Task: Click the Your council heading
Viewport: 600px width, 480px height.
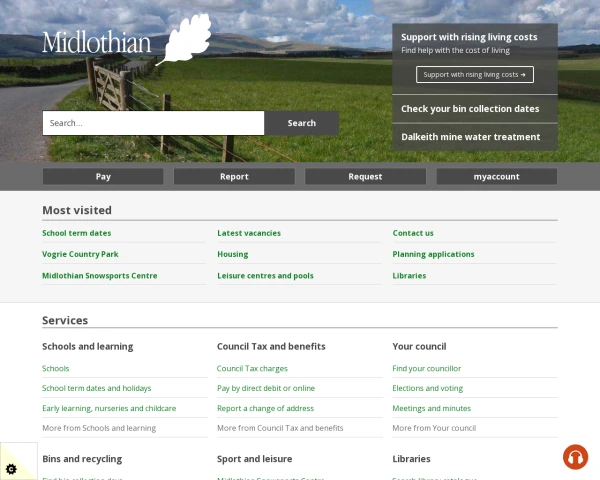Action: [x=419, y=346]
